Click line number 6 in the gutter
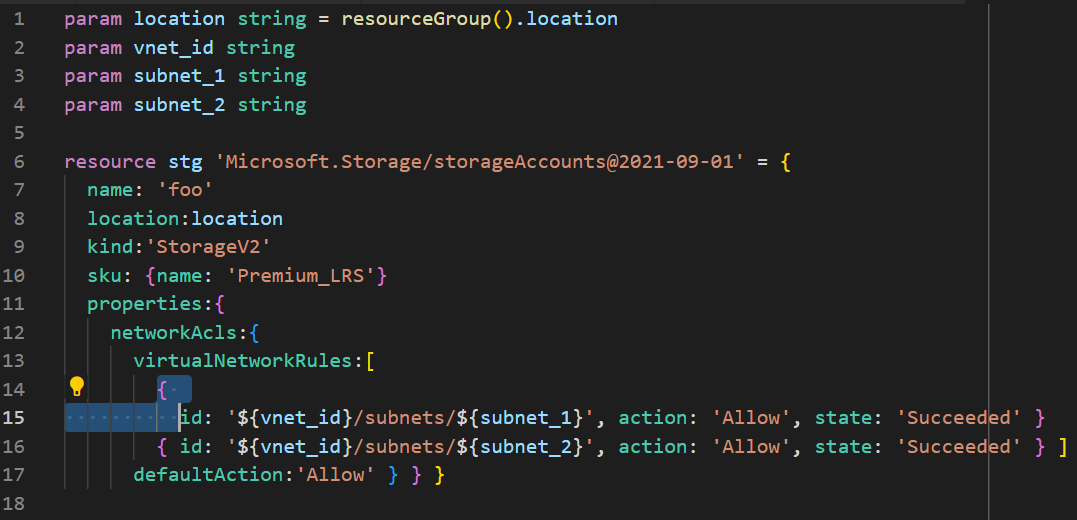The height and width of the screenshot is (520, 1077). tap(19, 162)
